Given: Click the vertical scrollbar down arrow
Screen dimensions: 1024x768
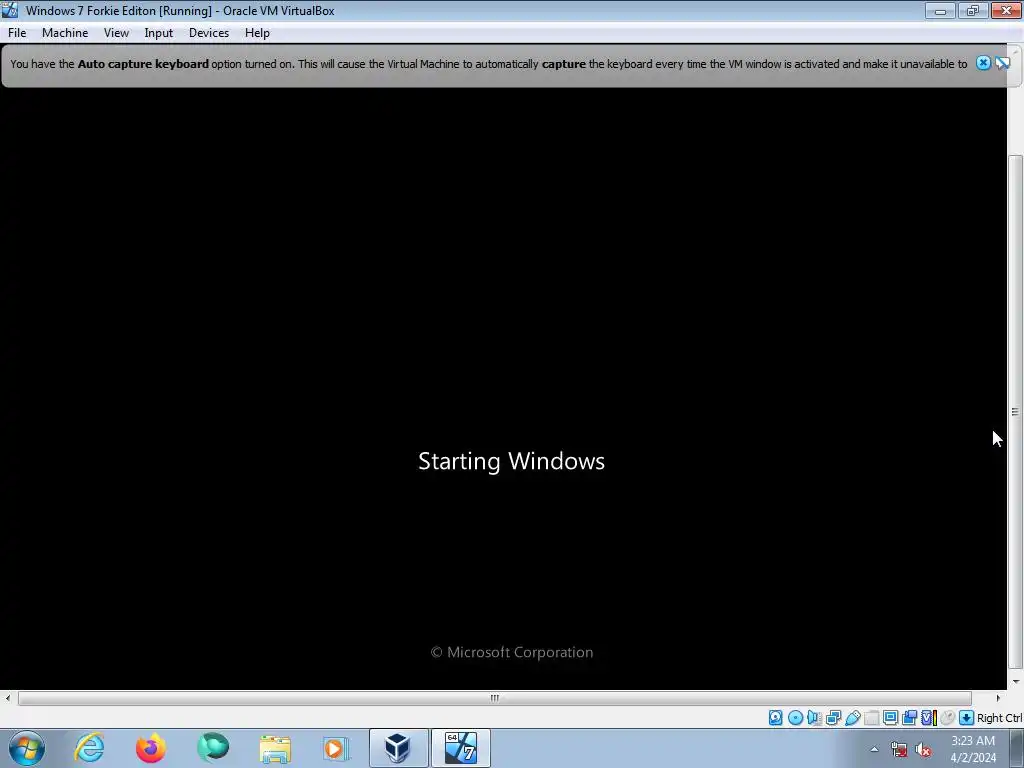Looking at the screenshot, I should click(1015, 682).
